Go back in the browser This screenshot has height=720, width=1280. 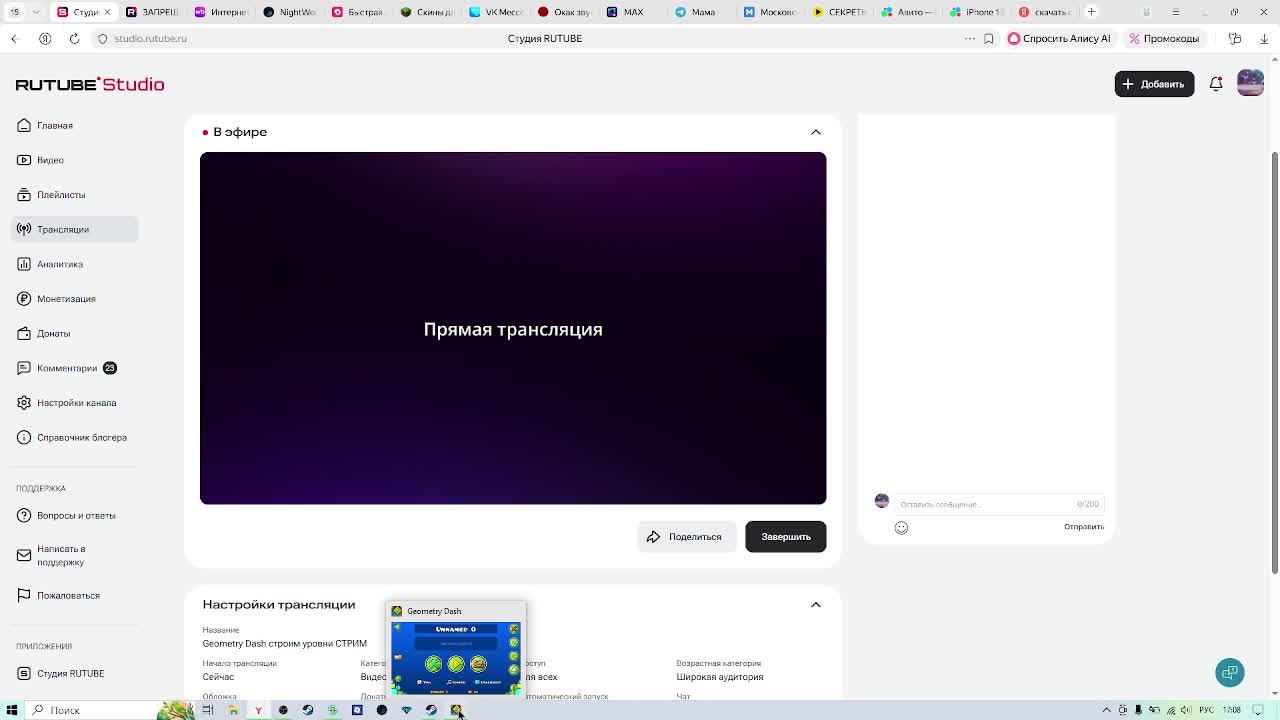[x=14, y=38]
